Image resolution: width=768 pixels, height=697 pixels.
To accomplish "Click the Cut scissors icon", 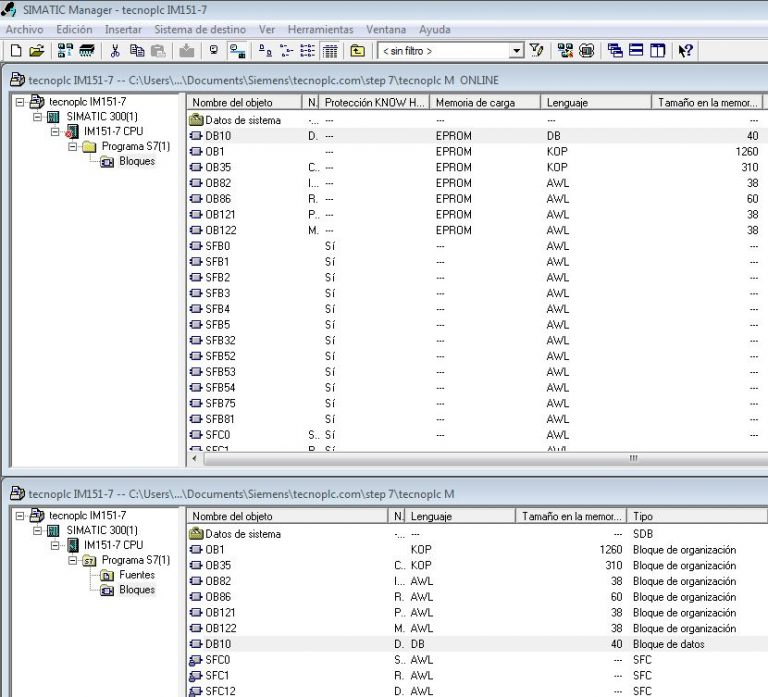I will point(115,50).
